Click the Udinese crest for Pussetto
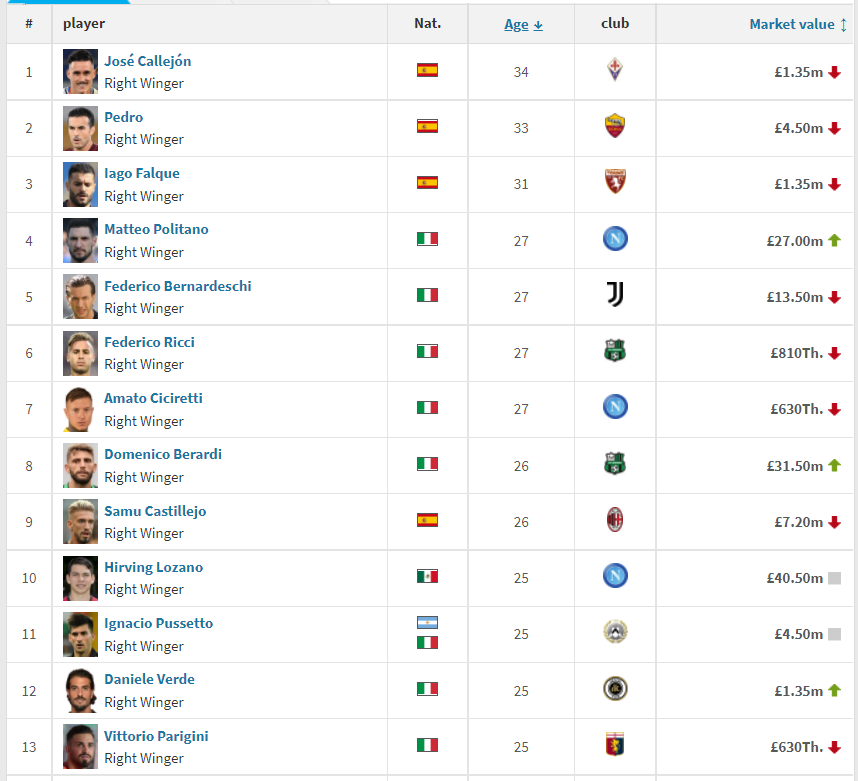The height and width of the screenshot is (781, 858). 615,634
